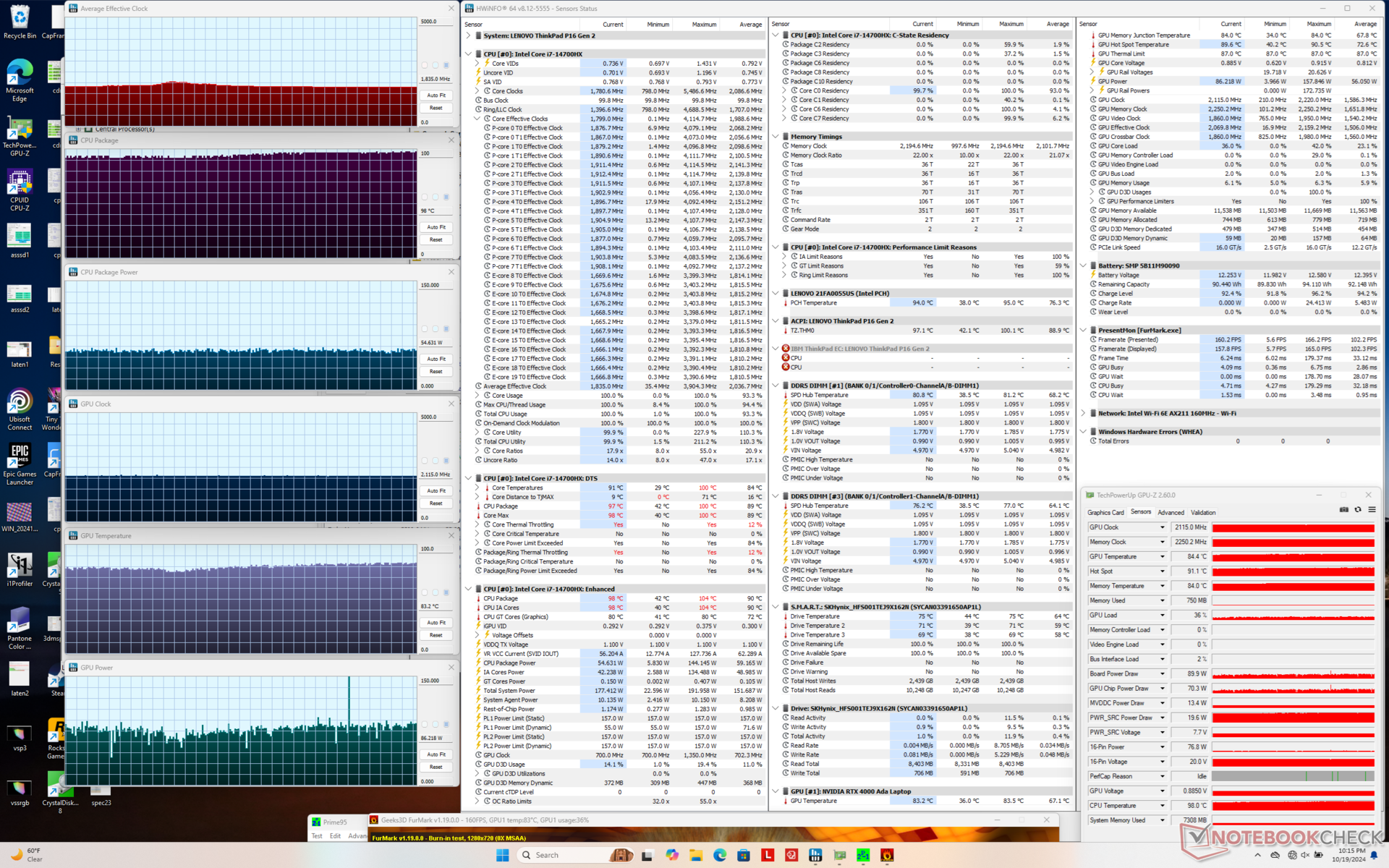Select the TechPowerUp GPU-Z desktop shortcut

pos(20,137)
